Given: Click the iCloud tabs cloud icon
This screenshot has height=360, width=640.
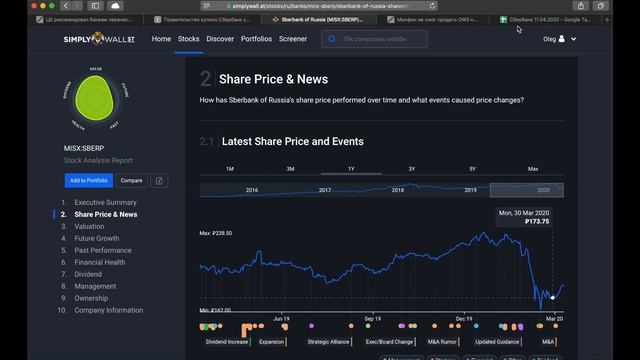Looking at the screenshot, I should tap(116, 6).
